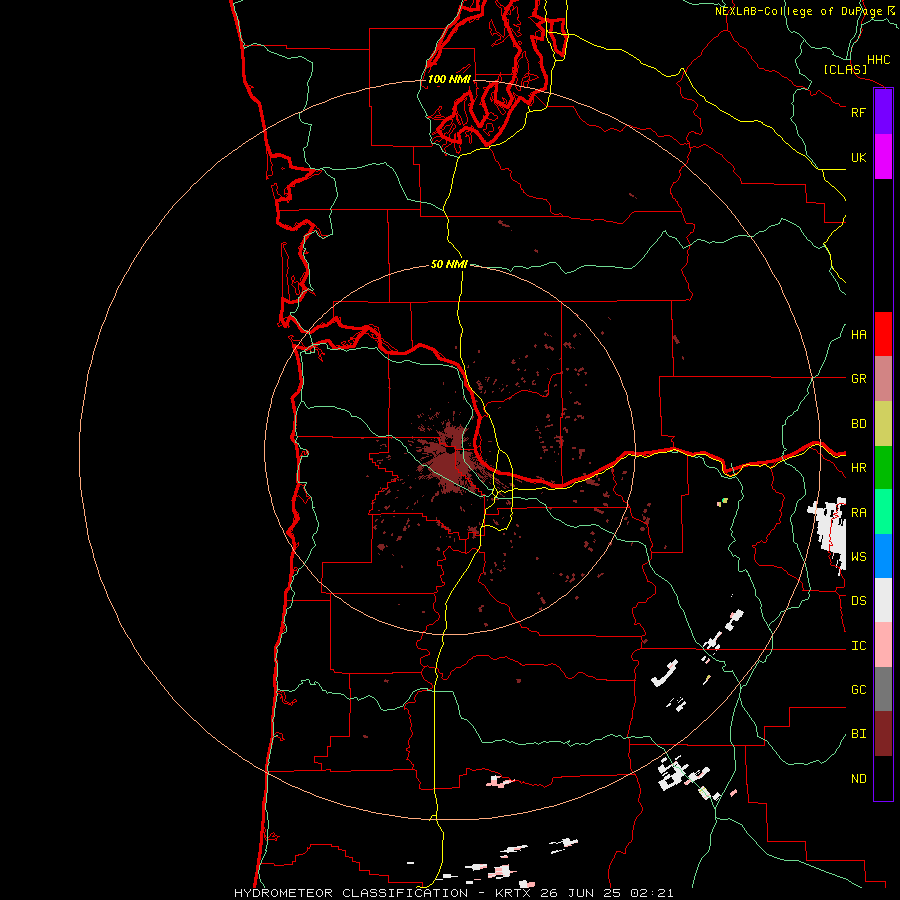The height and width of the screenshot is (900, 900).
Task: Click the ND black legend swatch
Action: tap(883, 778)
